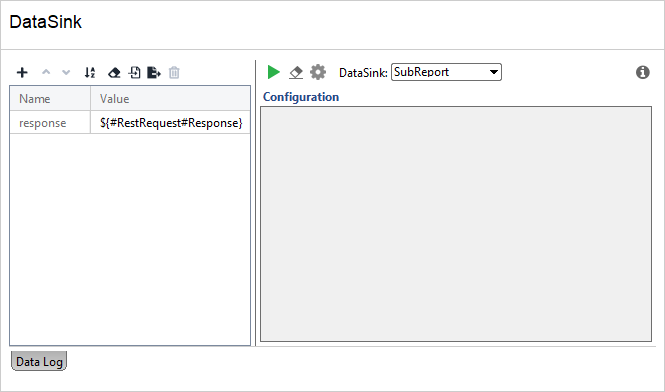Move property up with up arrow

[x=46, y=72]
